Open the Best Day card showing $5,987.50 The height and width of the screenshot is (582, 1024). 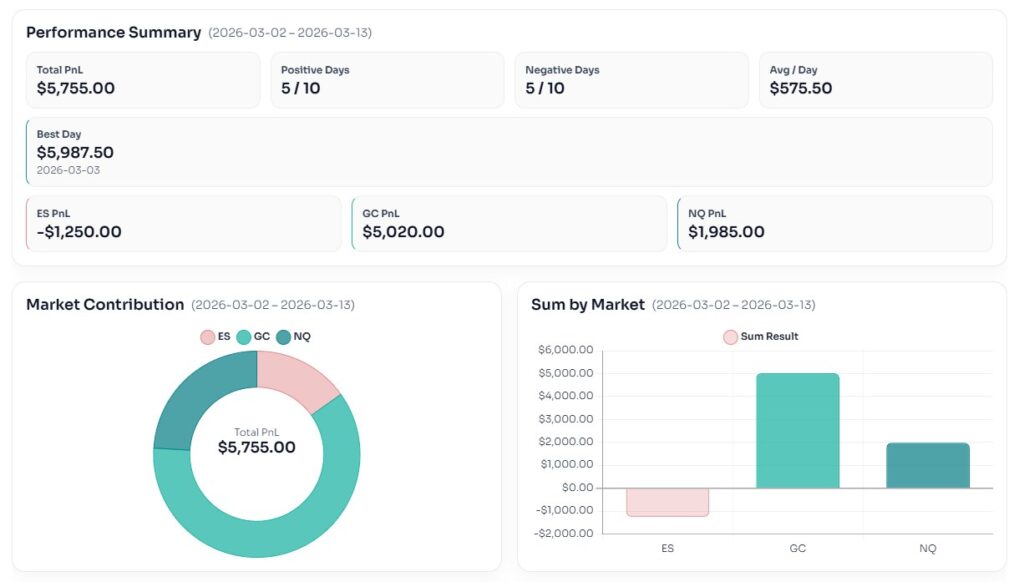pyautogui.click(x=509, y=152)
